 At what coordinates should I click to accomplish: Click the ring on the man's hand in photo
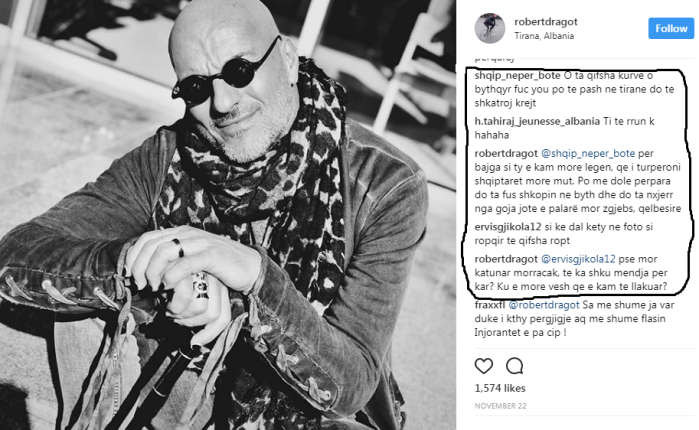coord(178,247)
